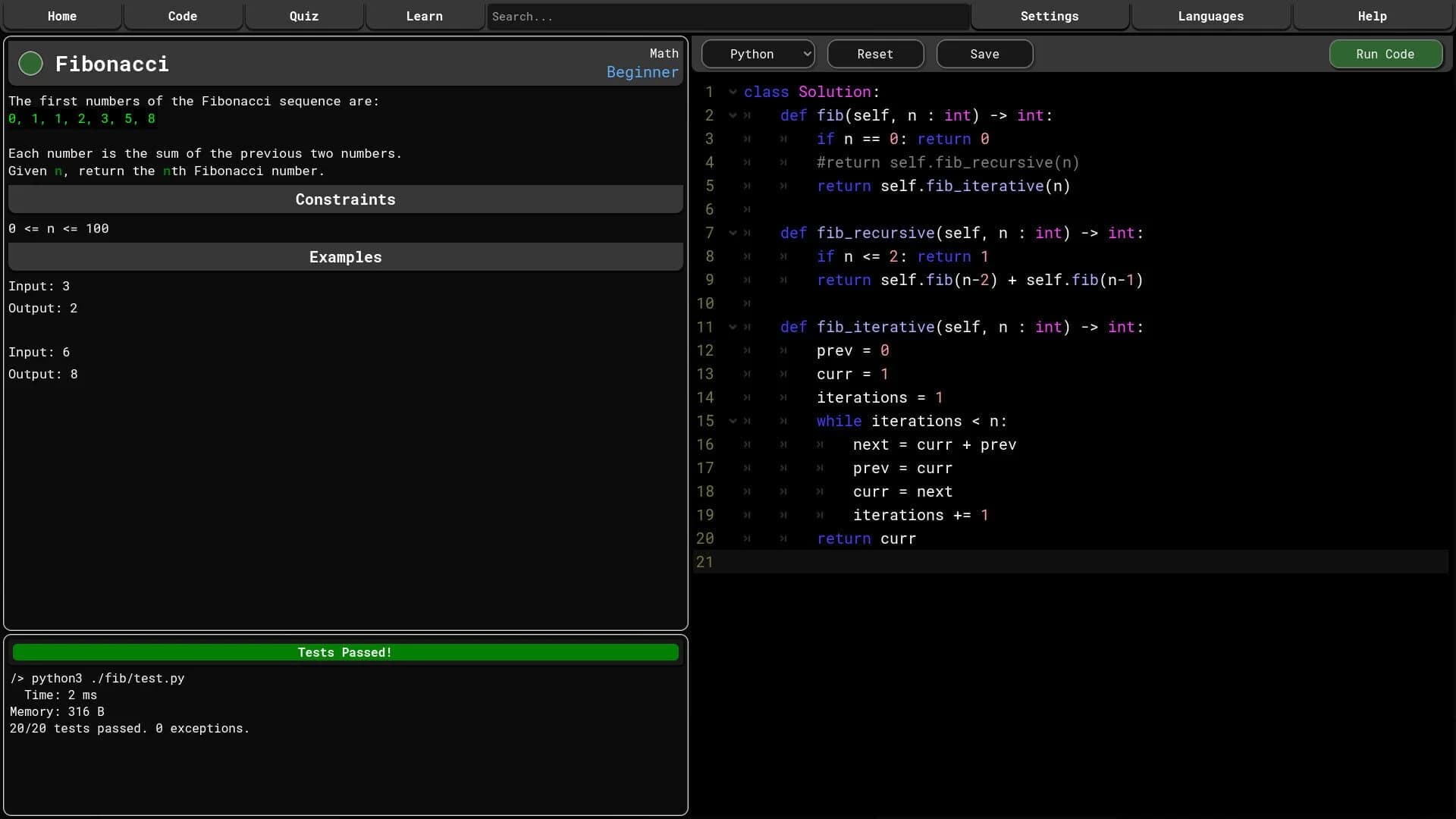This screenshot has height=819, width=1456.
Task: Collapse the fib function fold on line 2
Action: 732,115
